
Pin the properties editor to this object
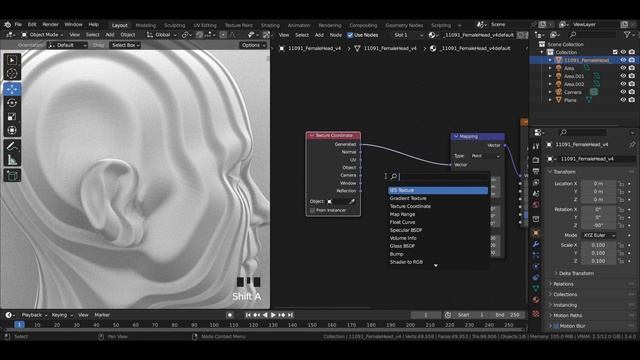coord(632,144)
